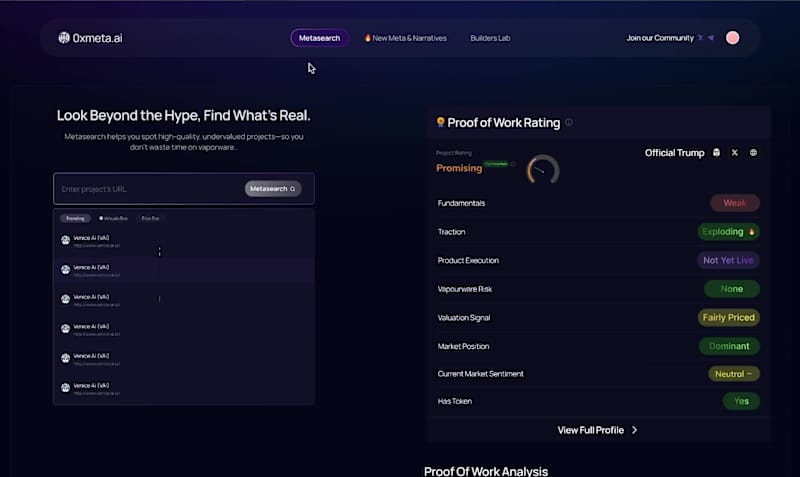Click the 'Has Token' label

point(455,401)
